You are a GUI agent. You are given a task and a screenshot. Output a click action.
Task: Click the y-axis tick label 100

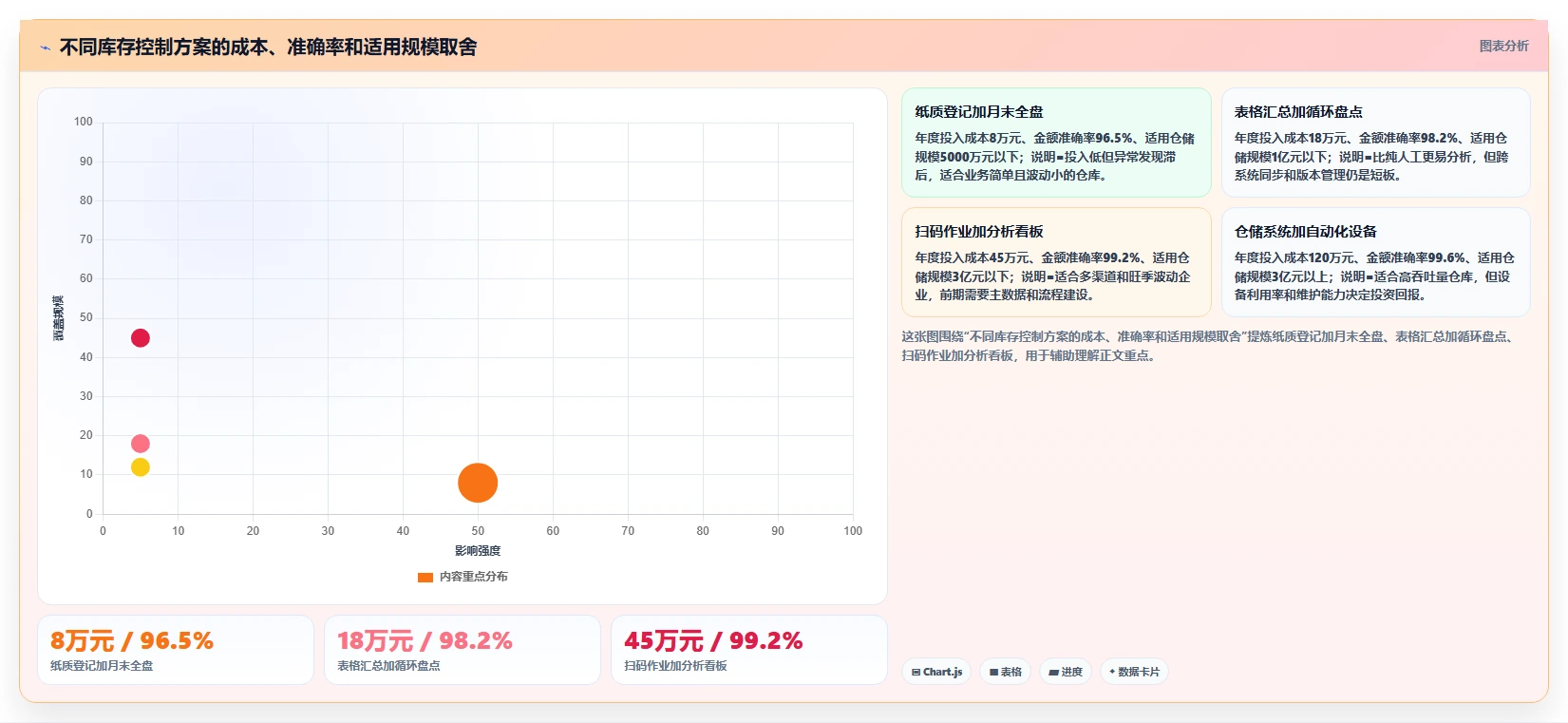pos(84,122)
